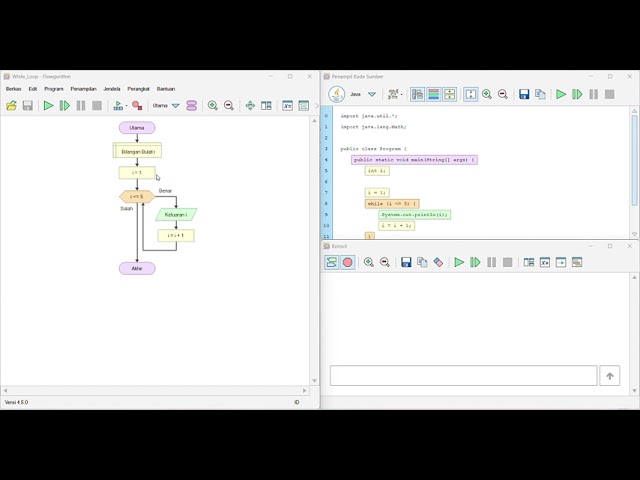Step through flowchart in Flowgorithm window
Viewport: 640px width, 480px height.
pyautogui.click(x=64, y=106)
